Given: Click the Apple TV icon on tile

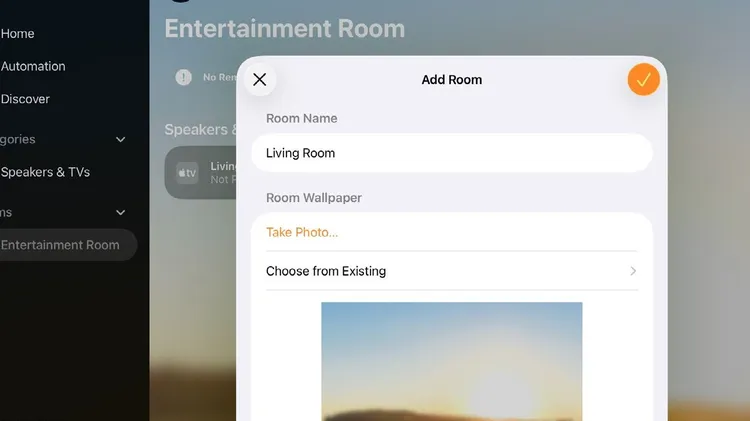Looking at the screenshot, I should tap(187, 173).
